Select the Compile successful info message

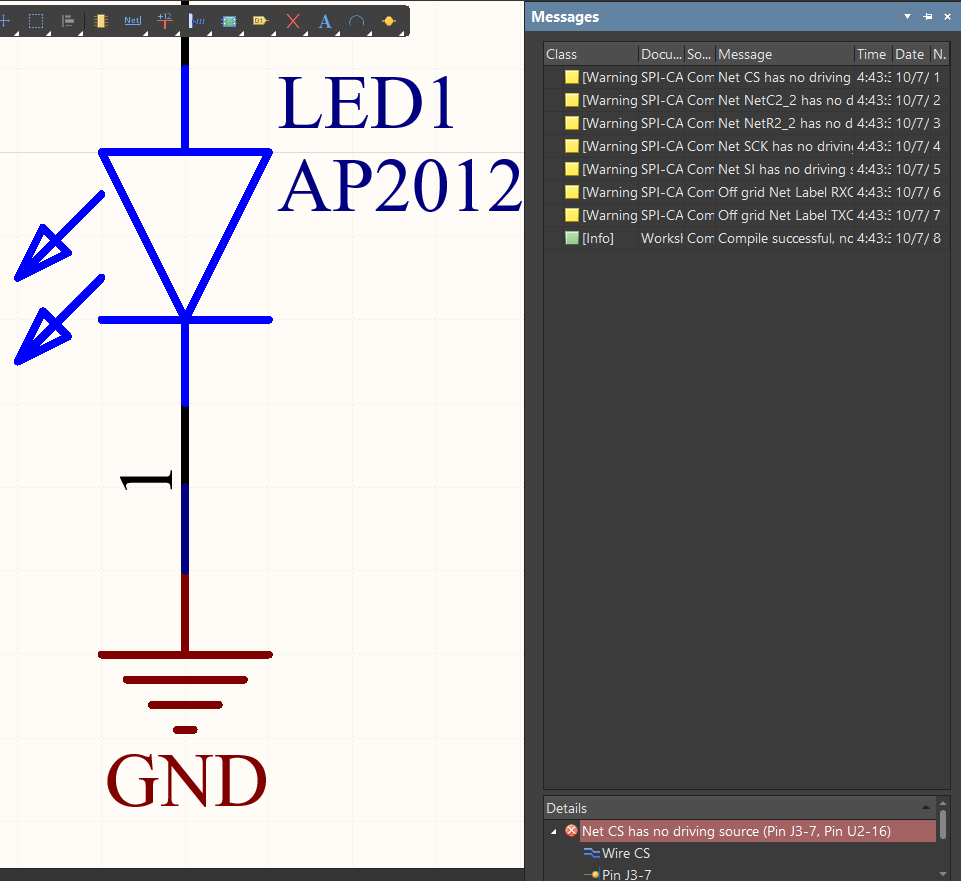746,238
